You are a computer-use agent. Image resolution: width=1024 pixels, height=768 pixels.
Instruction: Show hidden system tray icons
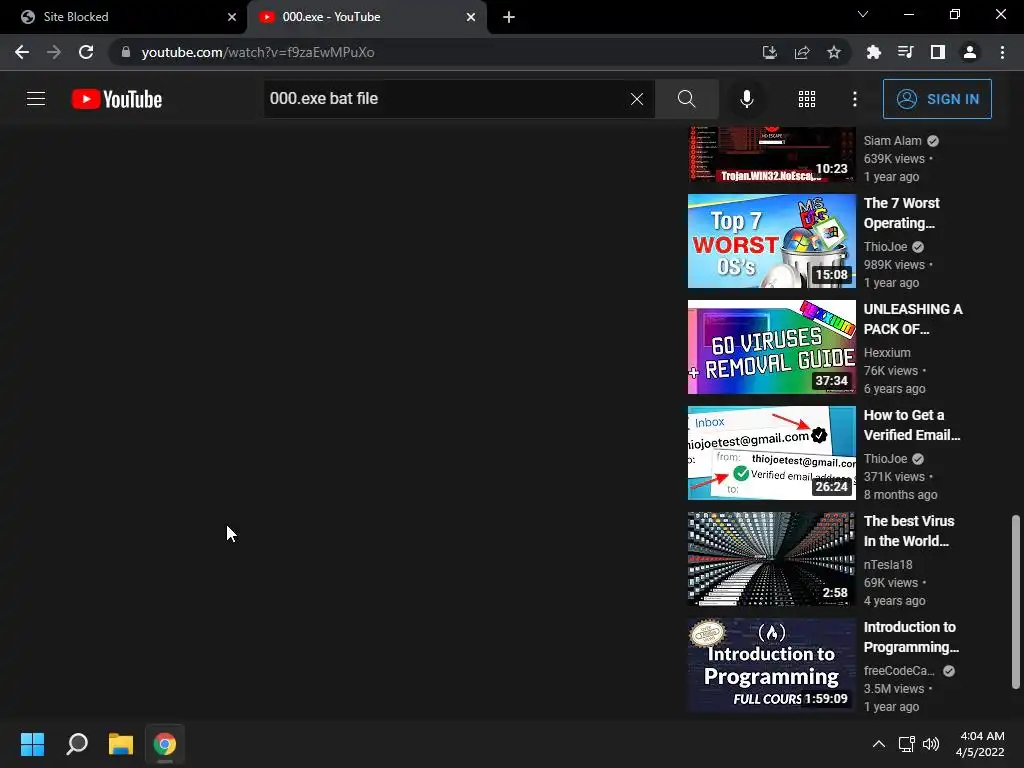tap(879, 744)
